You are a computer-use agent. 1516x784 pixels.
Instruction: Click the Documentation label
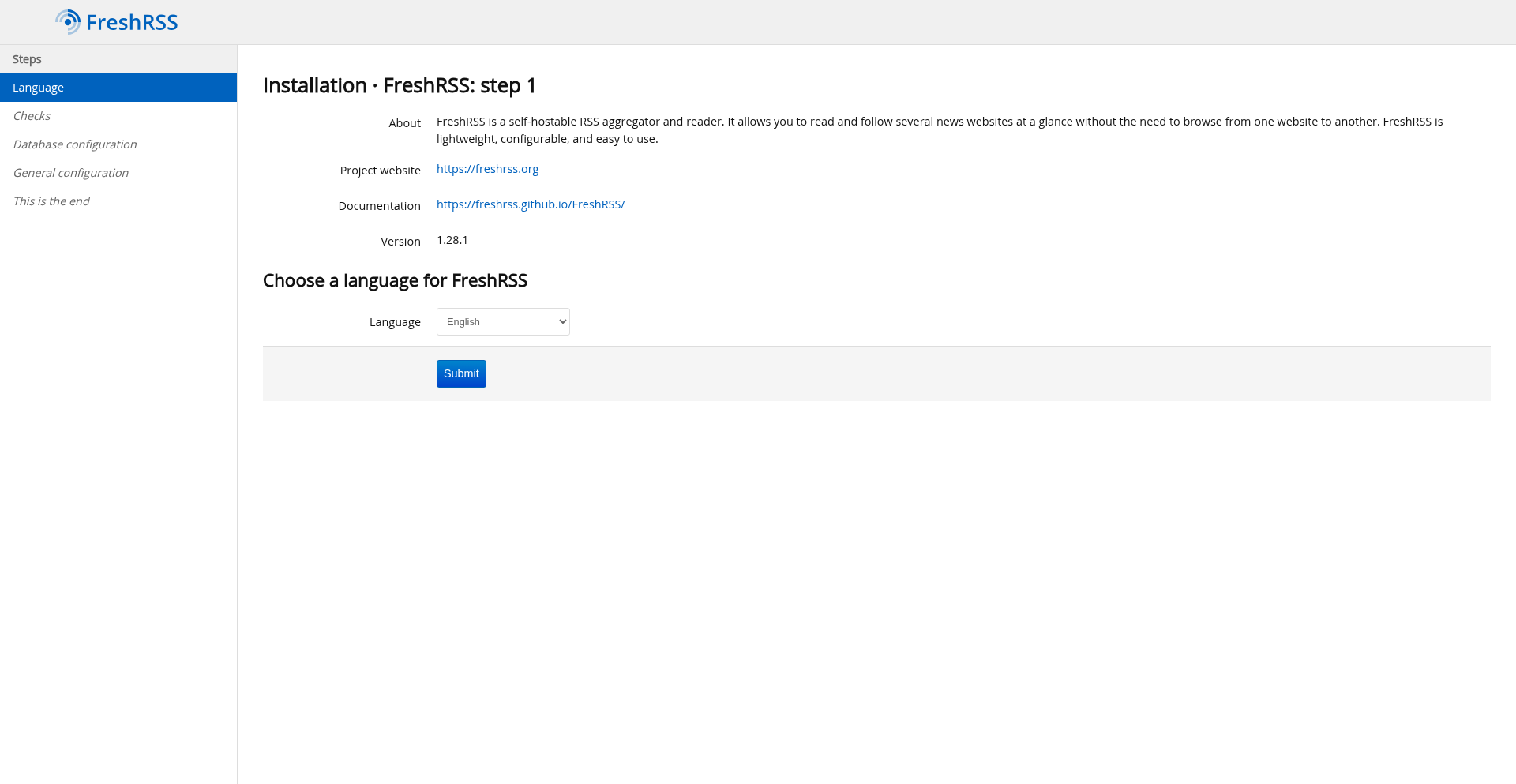click(x=379, y=206)
